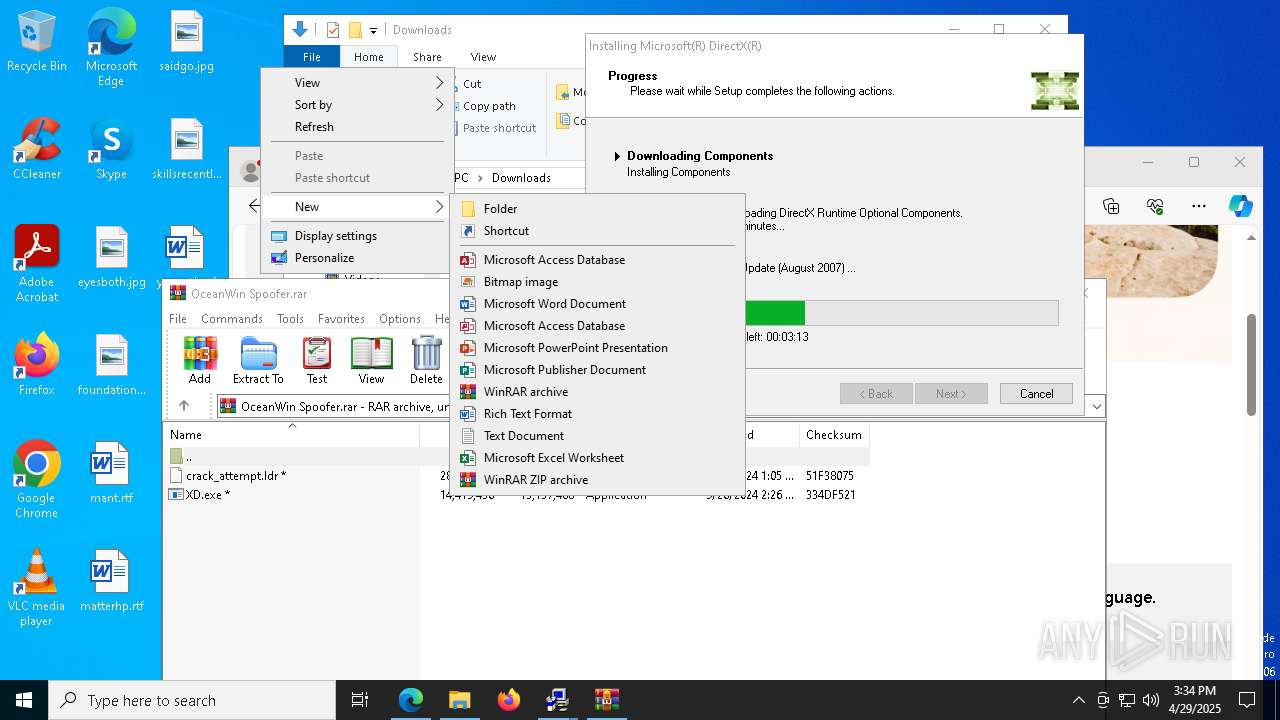Click Copy path in Explorer ribbon
Screen dimensions: 1280x720
pos(489,106)
